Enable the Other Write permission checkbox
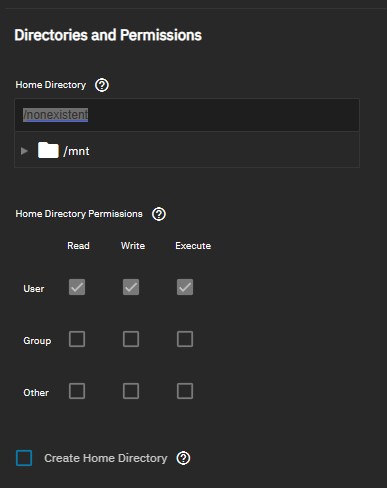 coord(131,391)
